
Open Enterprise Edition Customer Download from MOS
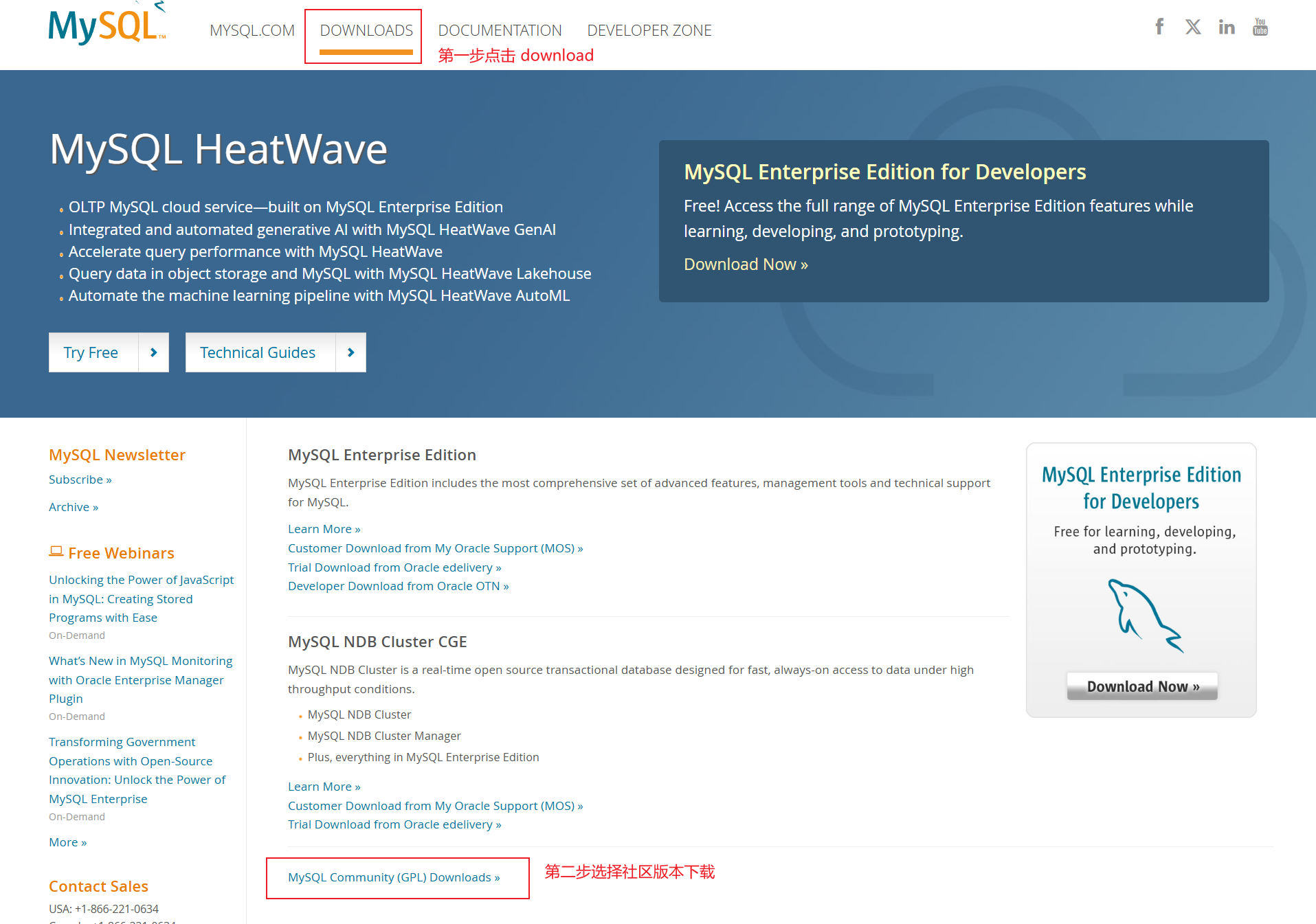(x=436, y=548)
